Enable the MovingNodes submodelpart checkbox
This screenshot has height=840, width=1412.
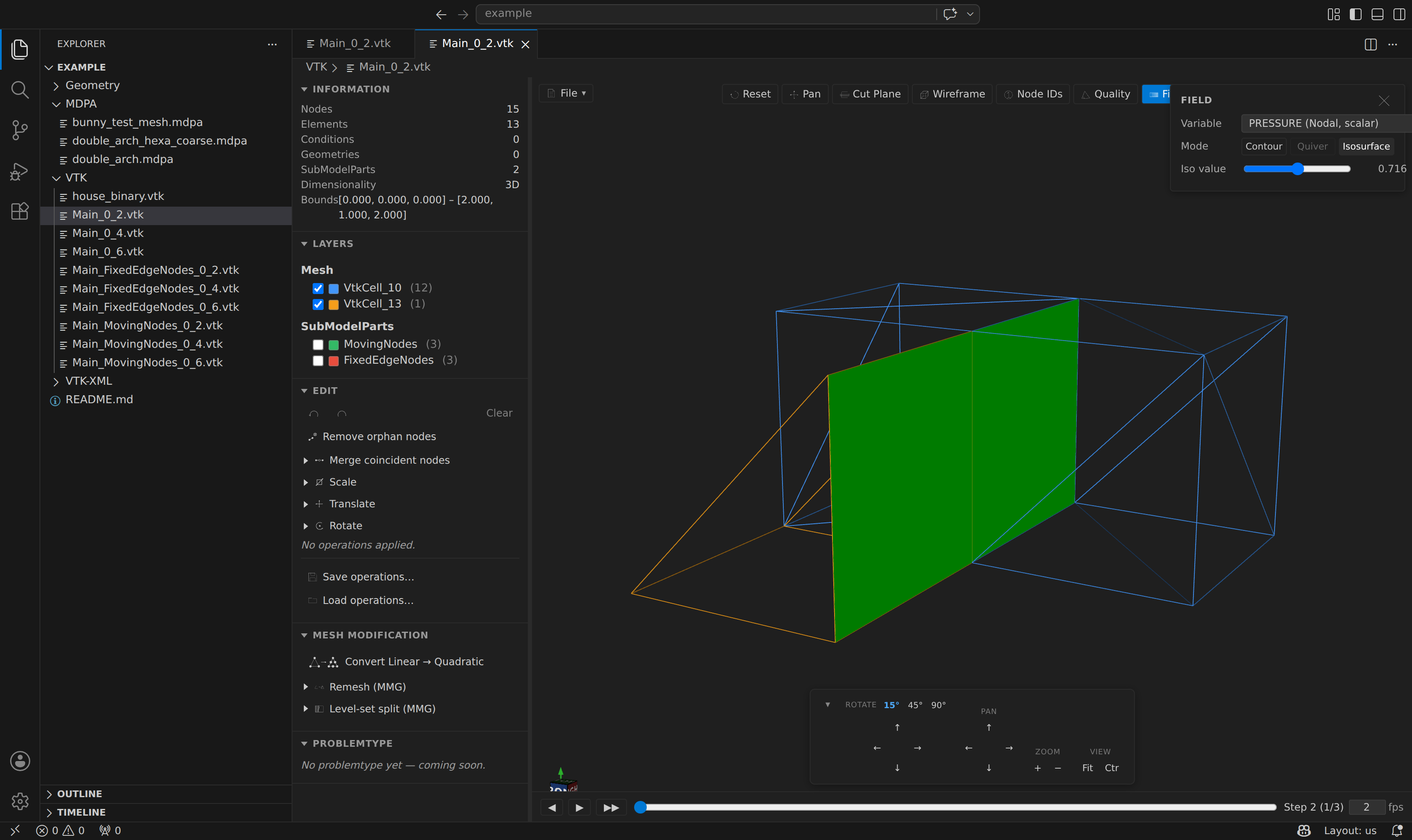click(x=318, y=345)
